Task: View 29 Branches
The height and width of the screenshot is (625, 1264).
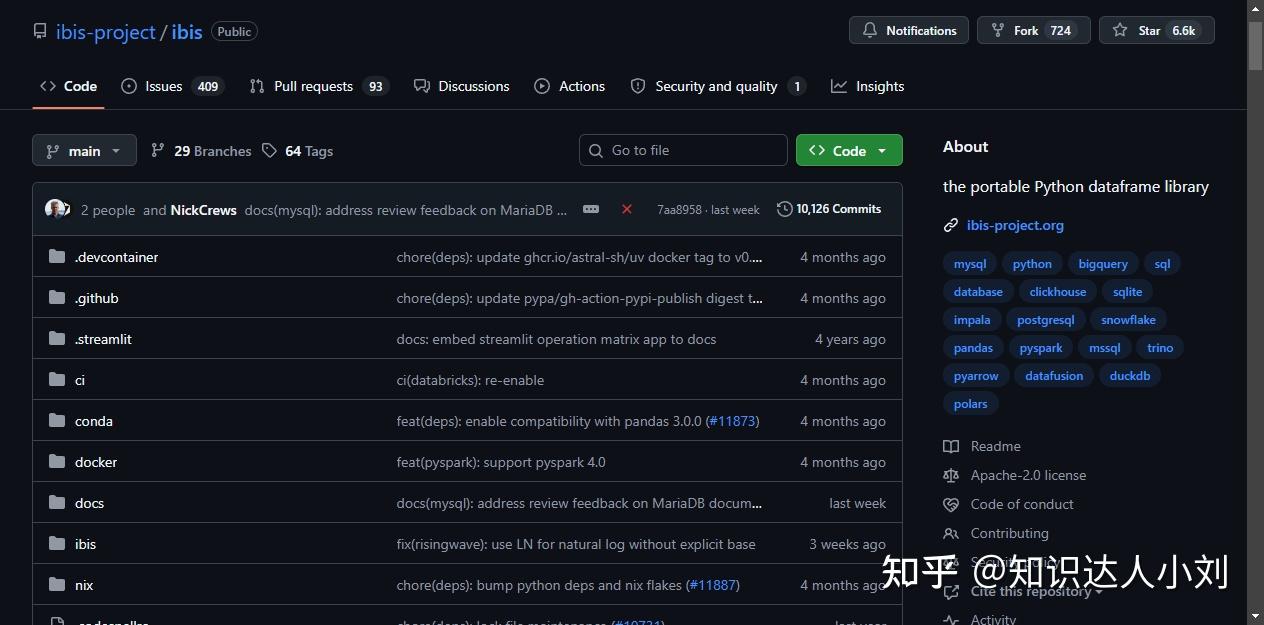Action: tap(201, 151)
